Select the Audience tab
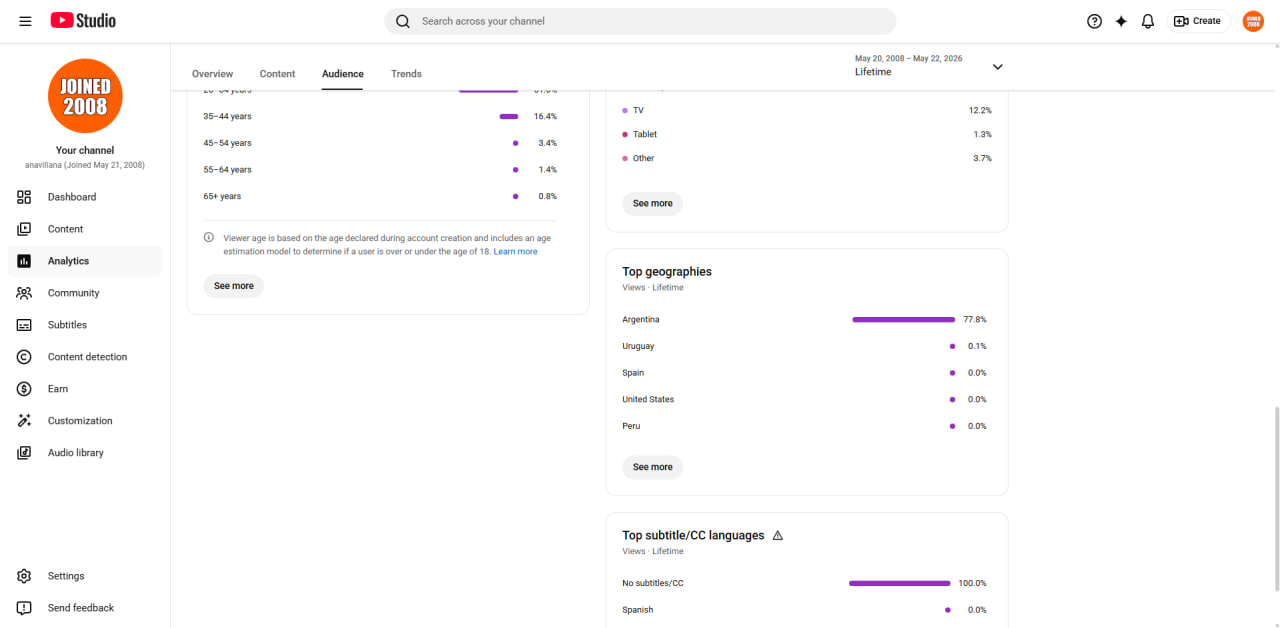This screenshot has width=1280, height=628. 343,74
